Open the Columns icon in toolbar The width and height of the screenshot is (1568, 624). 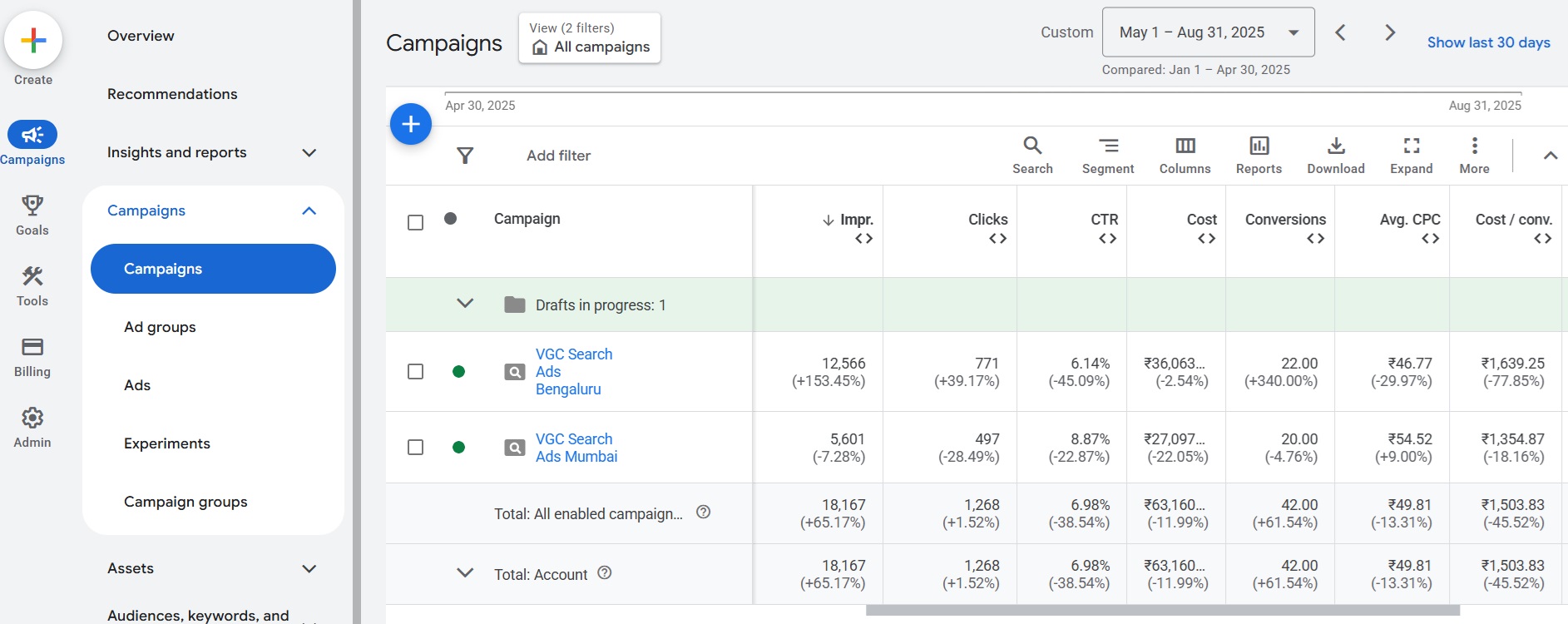(1185, 146)
